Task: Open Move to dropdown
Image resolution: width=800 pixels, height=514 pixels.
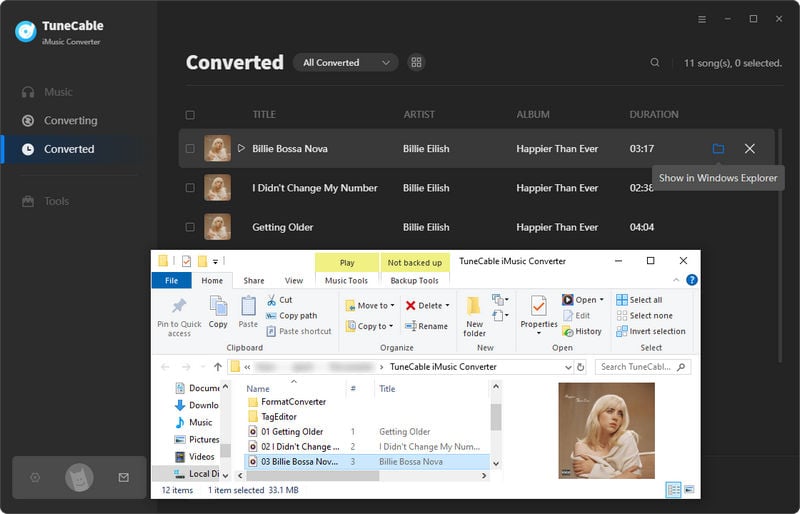Action: [370, 305]
